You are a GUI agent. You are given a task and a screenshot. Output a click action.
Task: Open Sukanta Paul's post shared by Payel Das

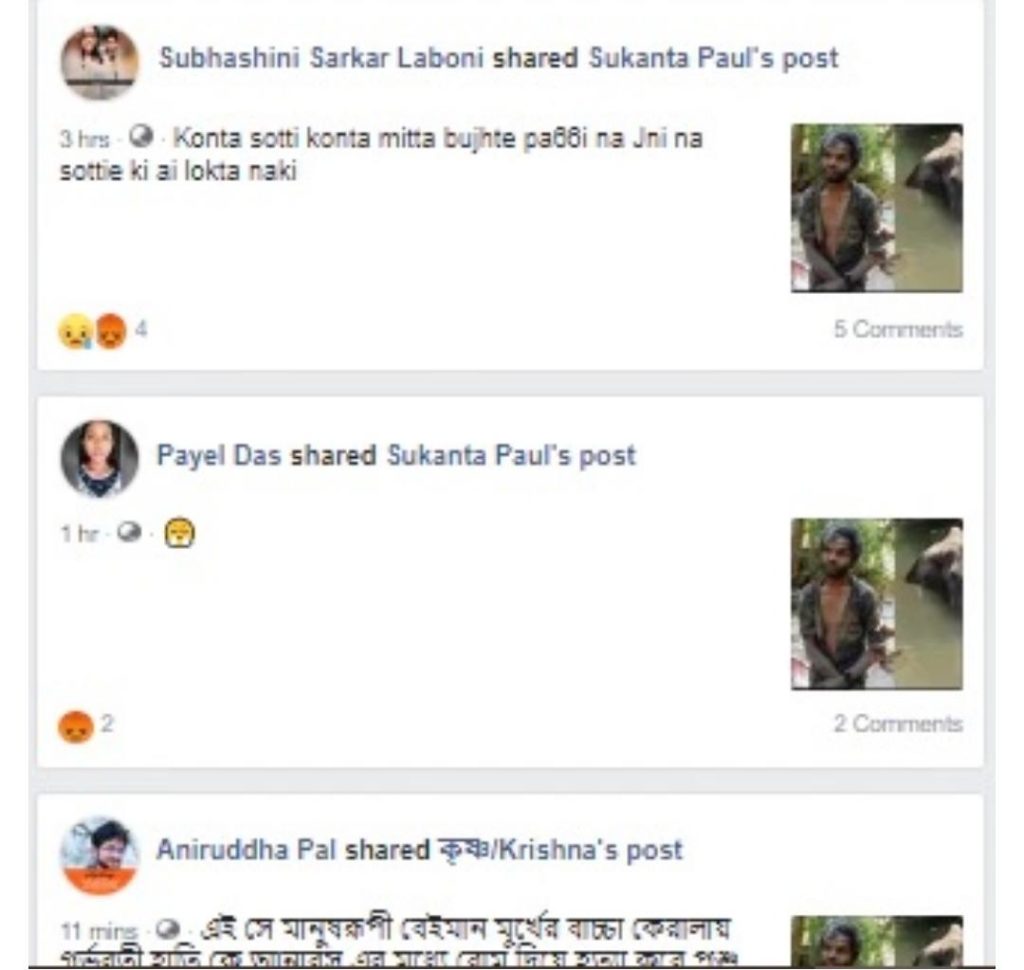[x=511, y=455]
